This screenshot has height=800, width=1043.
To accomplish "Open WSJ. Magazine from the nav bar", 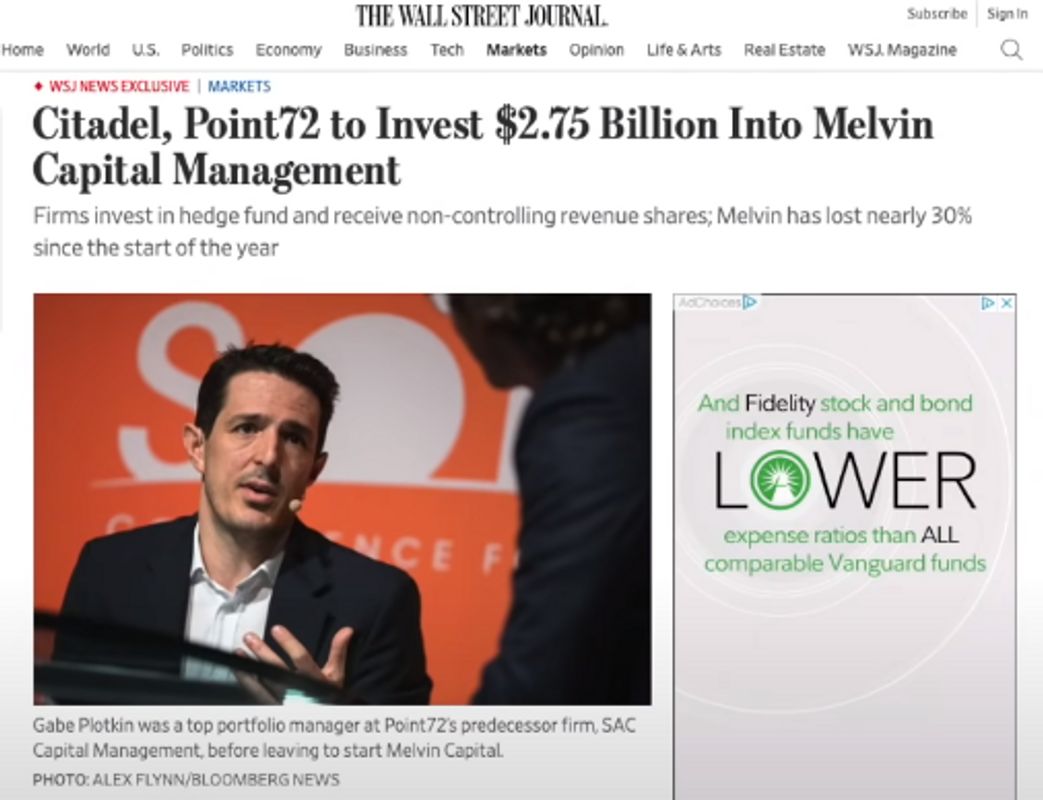I will pyautogui.click(x=902, y=50).
